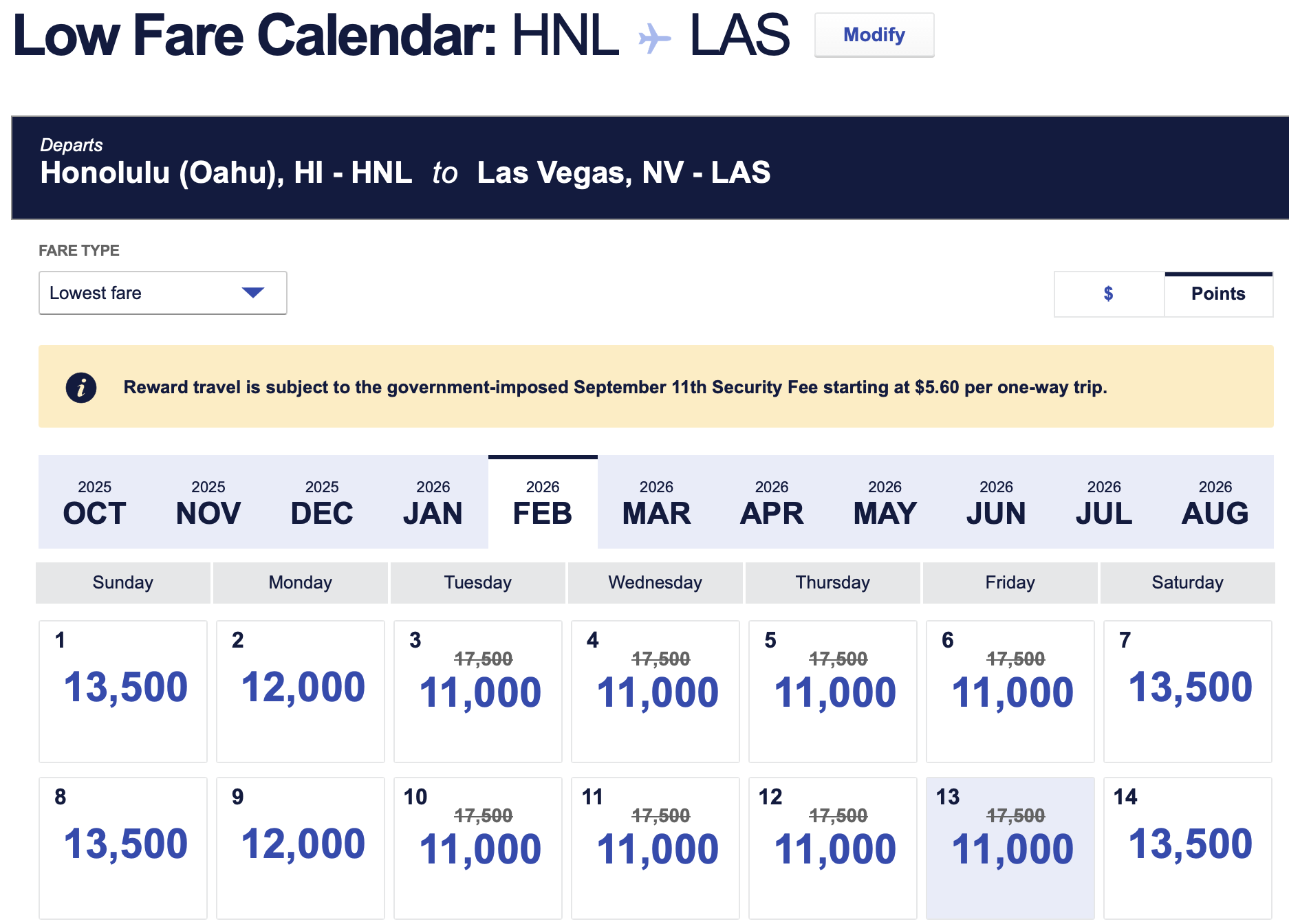Click the Friday column header

(1010, 583)
